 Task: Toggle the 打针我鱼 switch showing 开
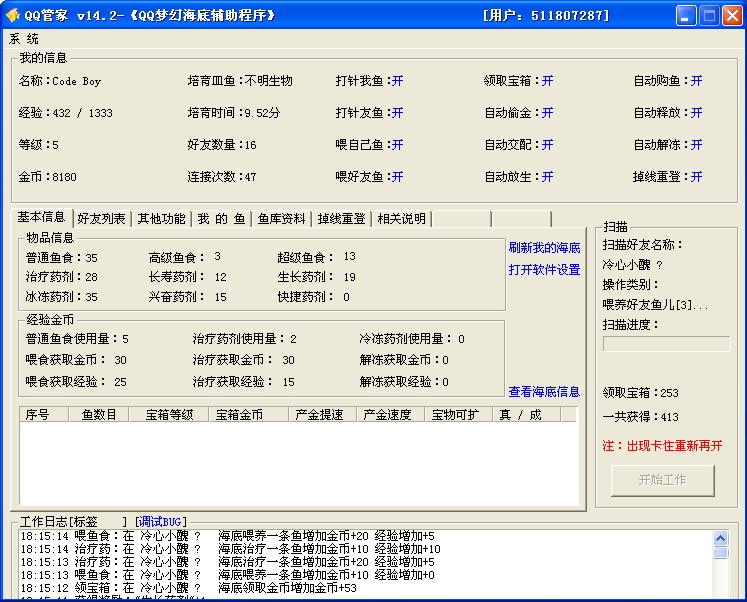coord(397,81)
